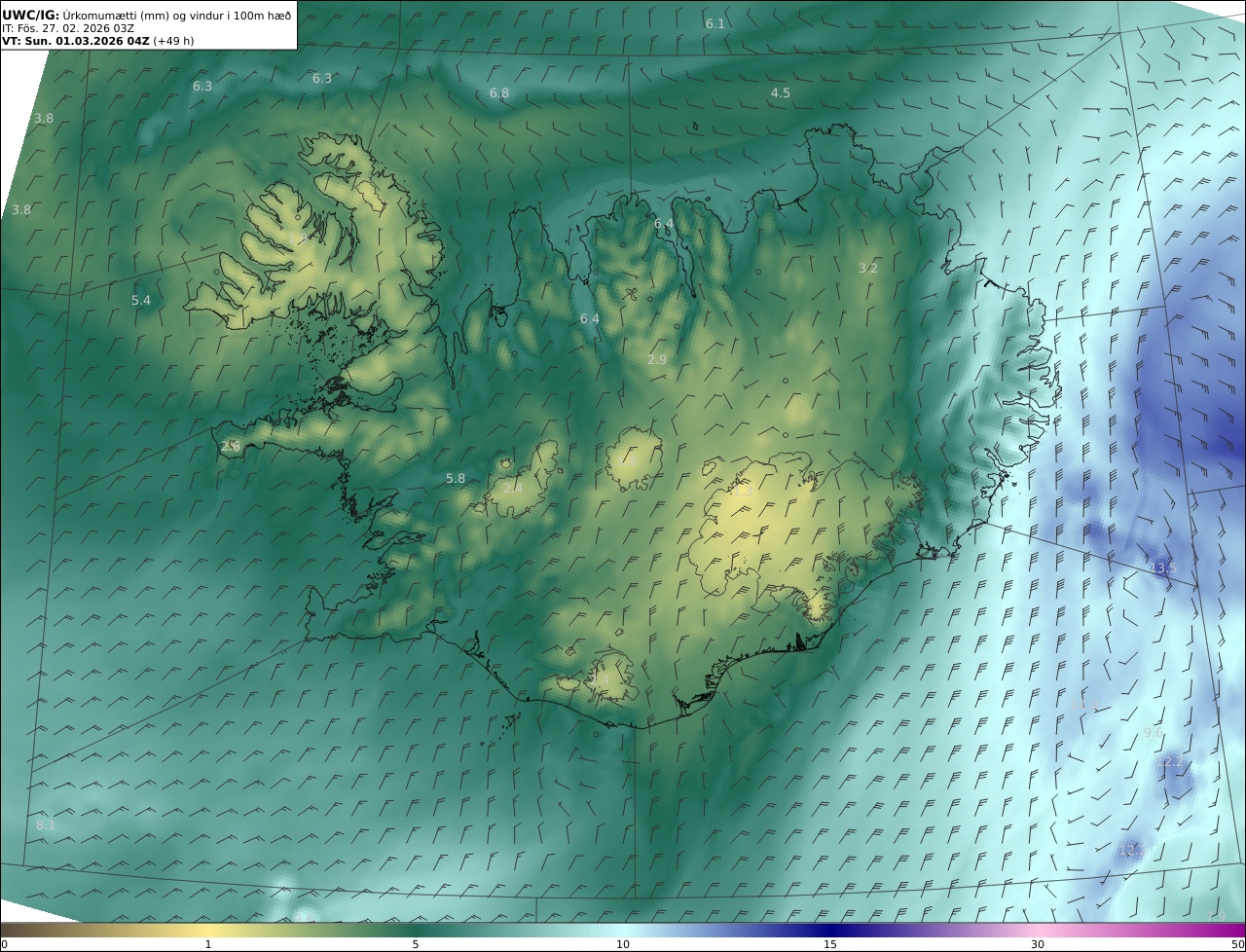Click the colorbar tick label 15

coord(830,944)
